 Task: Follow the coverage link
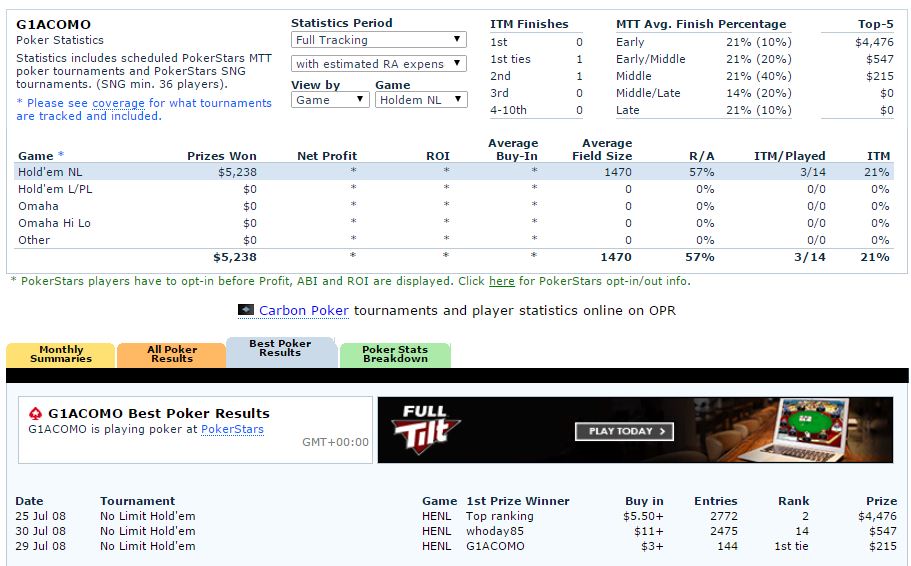[118, 103]
